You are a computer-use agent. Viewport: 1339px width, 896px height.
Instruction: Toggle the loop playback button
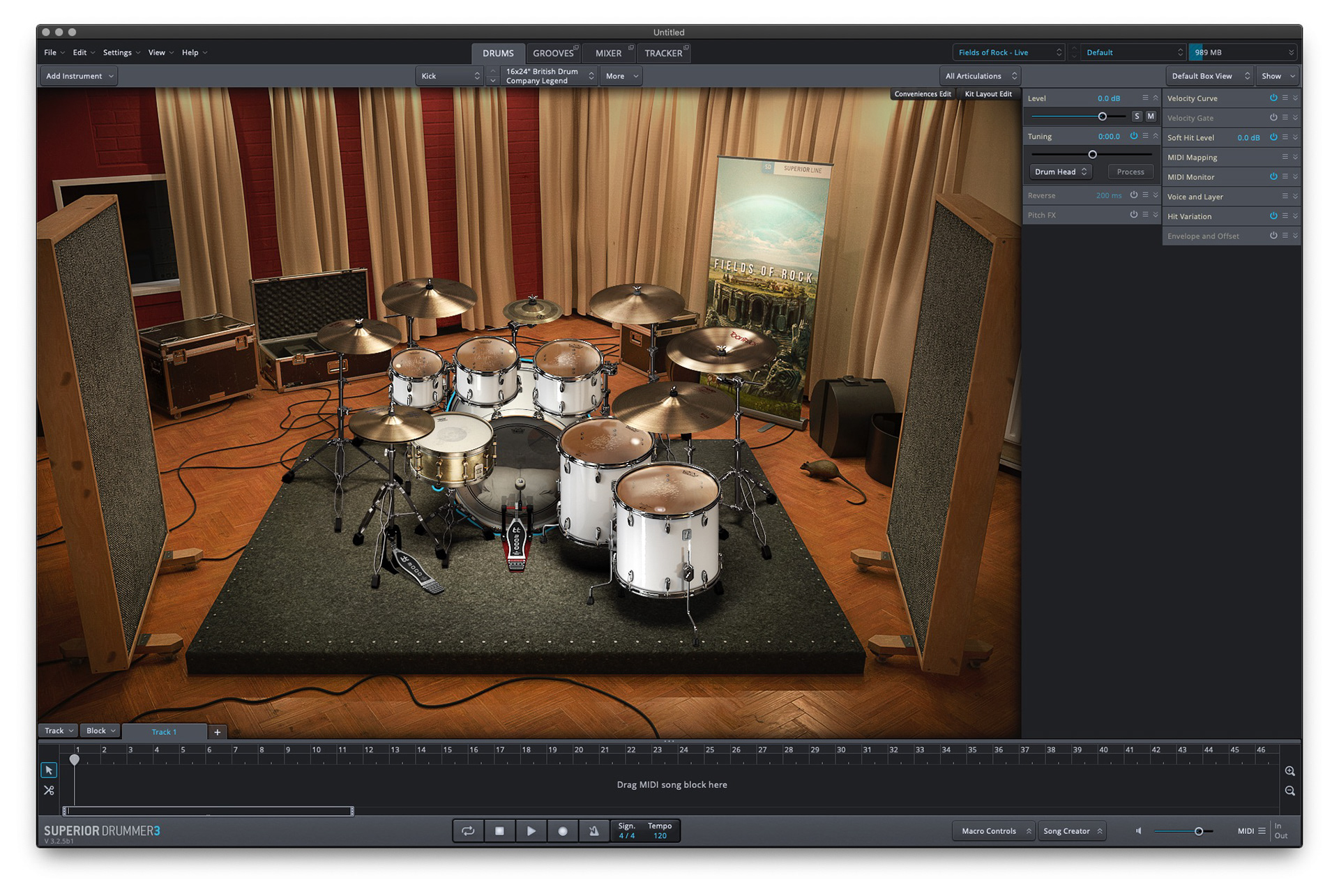468,830
